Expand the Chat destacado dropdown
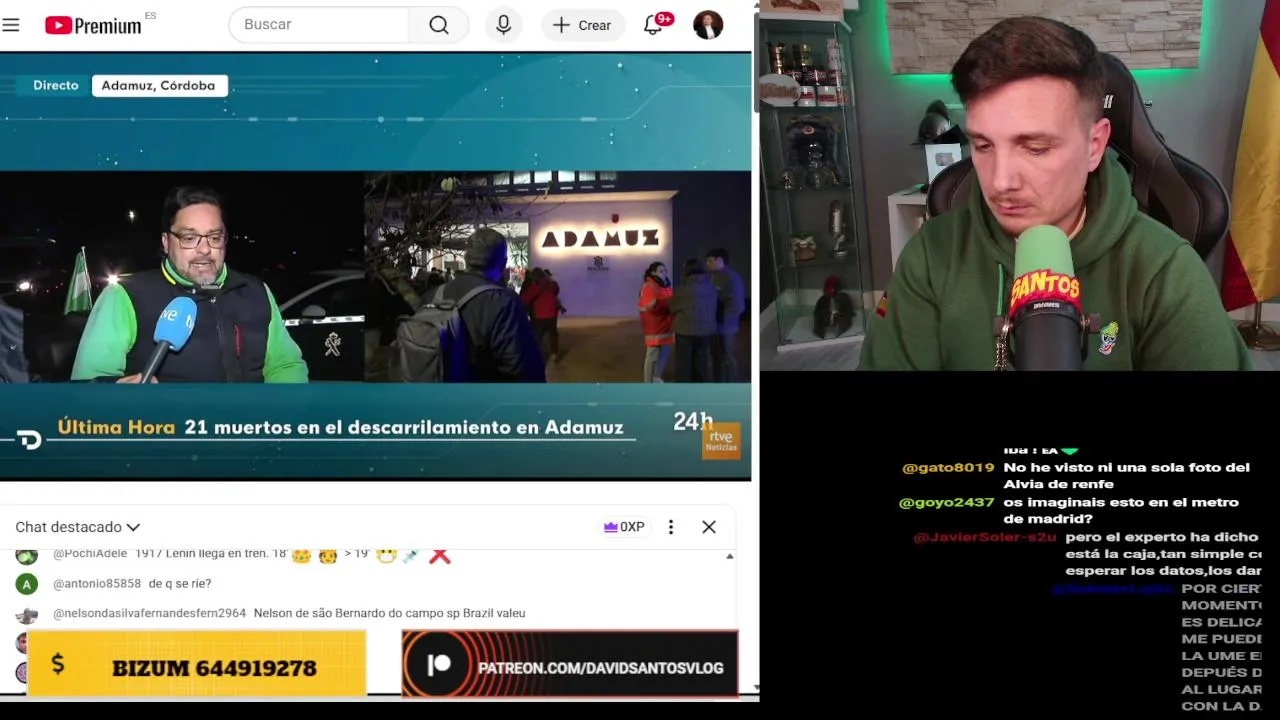The height and width of the screenshot is (720, 1280). point(77,527)
